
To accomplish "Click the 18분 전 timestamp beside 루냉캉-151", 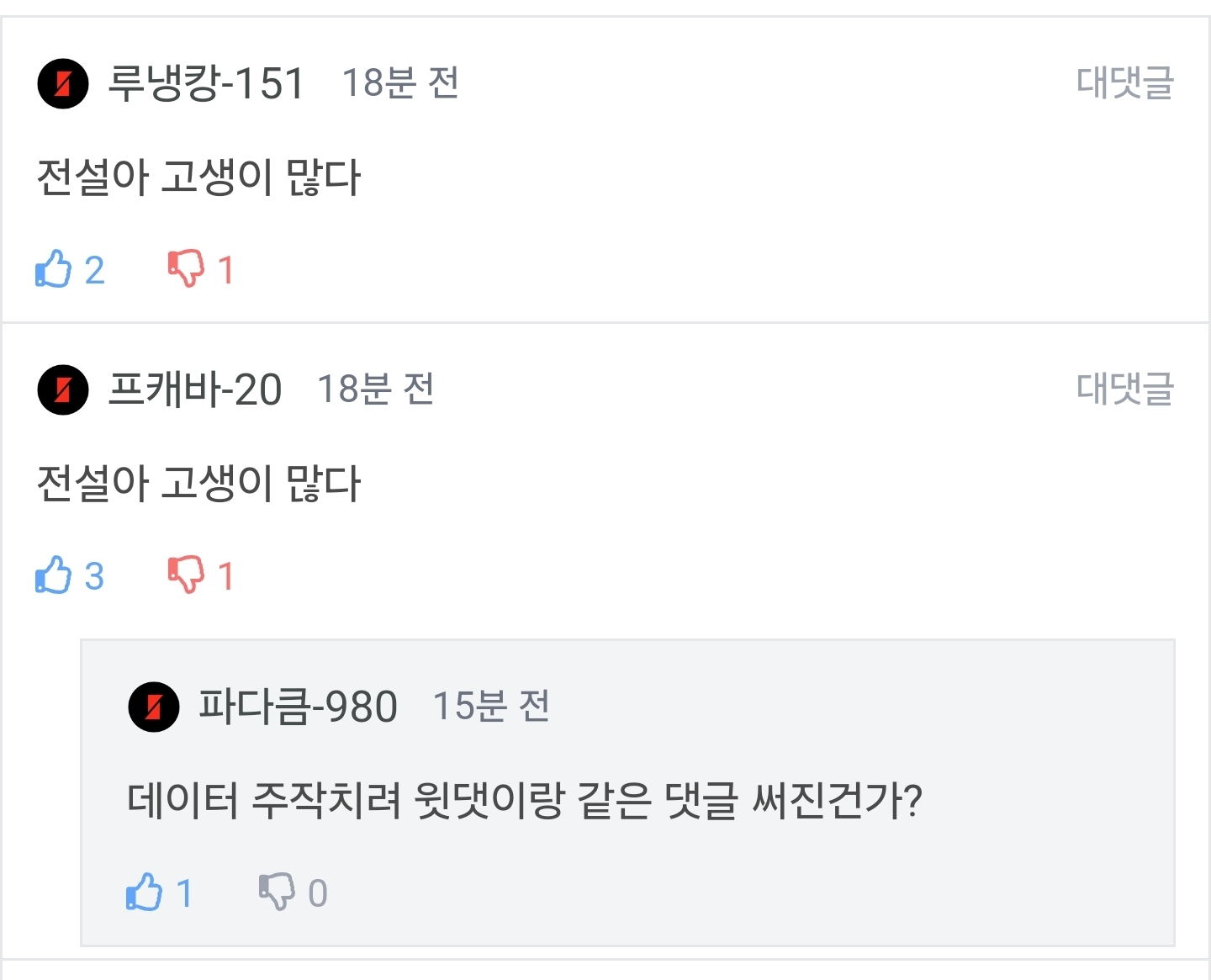I will pyautogui.click(x=400, y=83).
